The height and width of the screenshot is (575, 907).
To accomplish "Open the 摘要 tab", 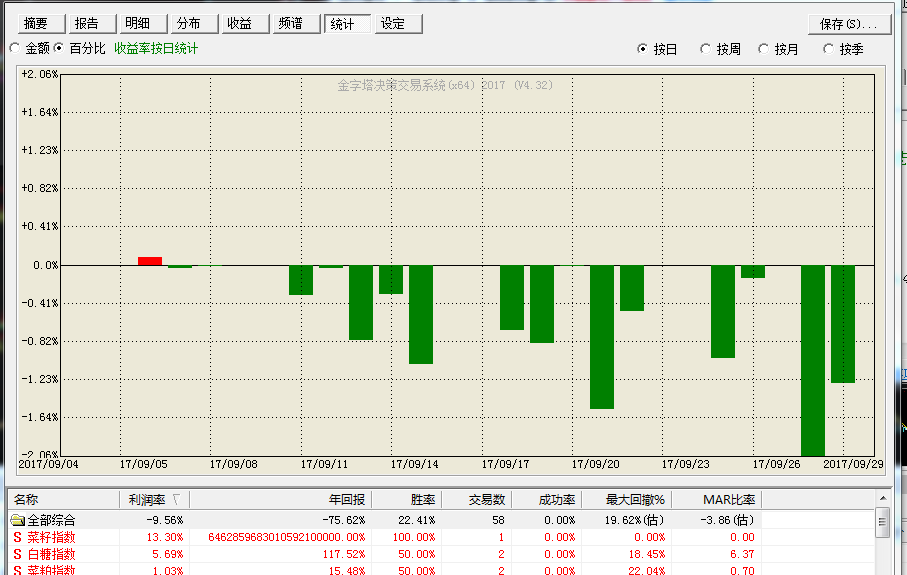I will pyautogui.click(x=36, y=24).
